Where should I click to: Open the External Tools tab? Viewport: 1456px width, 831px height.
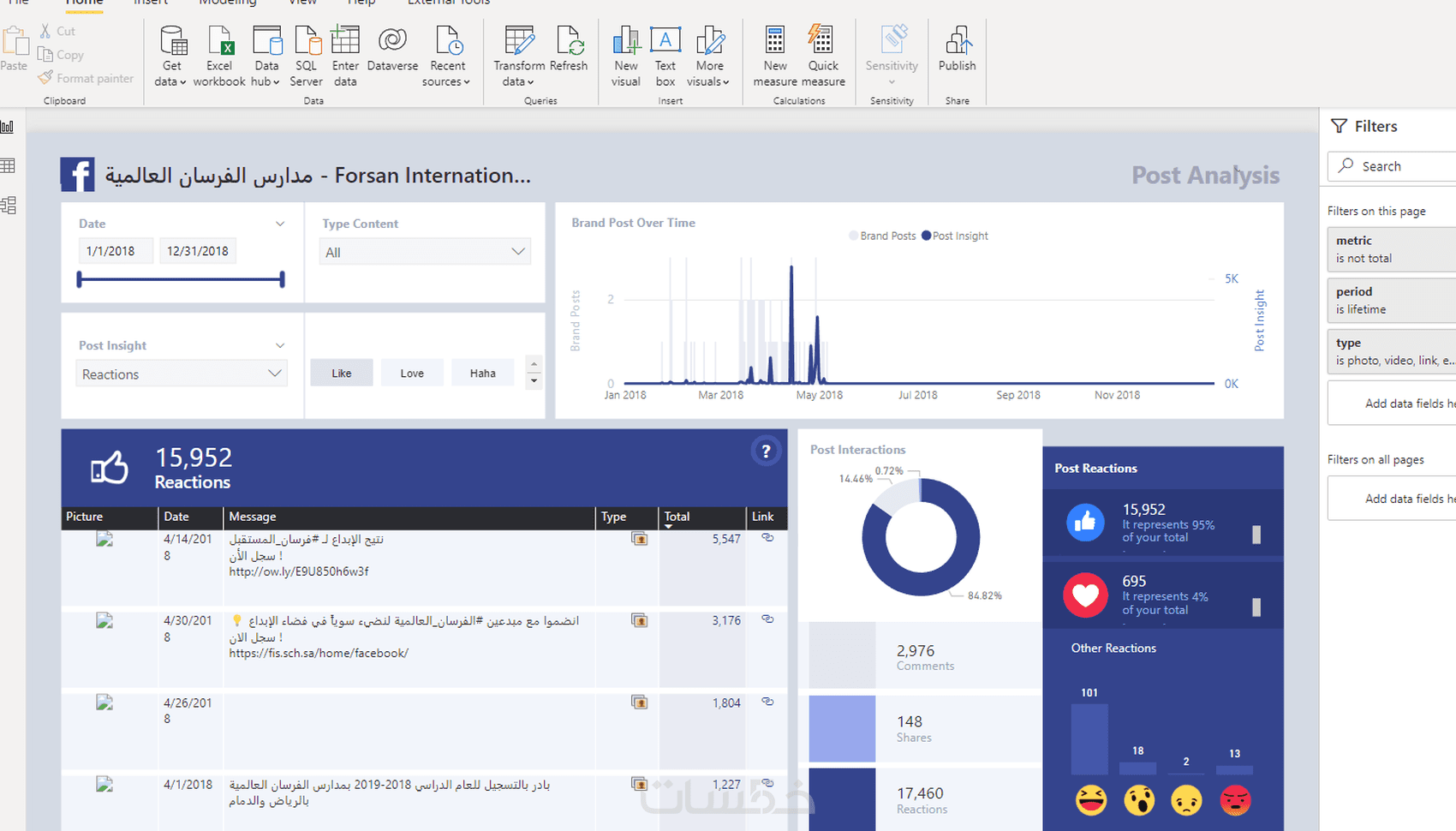[x=449, y=3]
